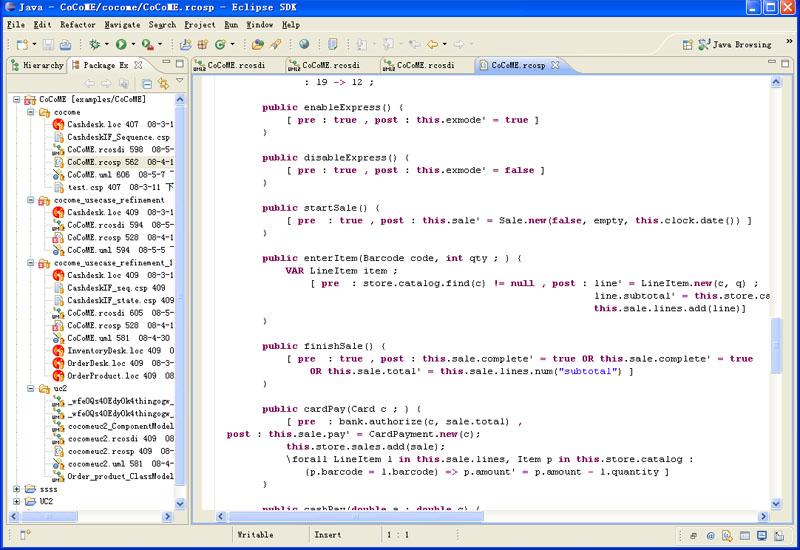Open the Back history dropdown arrow
This screenshot has width=800, height=550.
coord(444,45)
